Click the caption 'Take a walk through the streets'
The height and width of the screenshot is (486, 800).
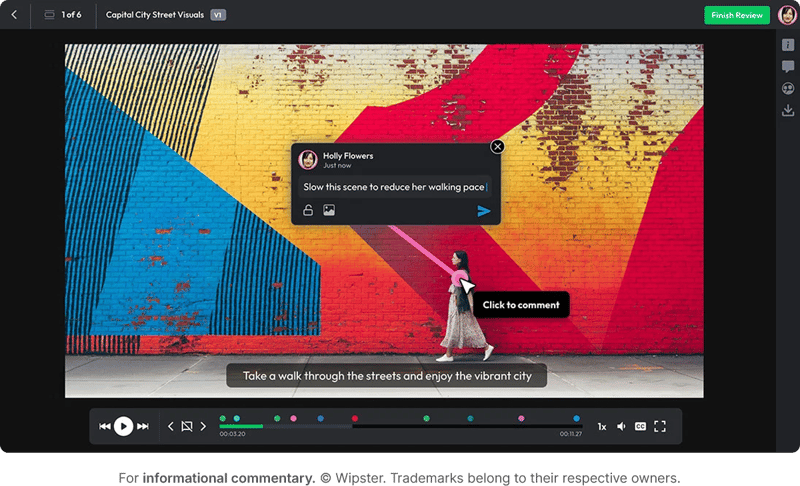click(x=387, y=376)
